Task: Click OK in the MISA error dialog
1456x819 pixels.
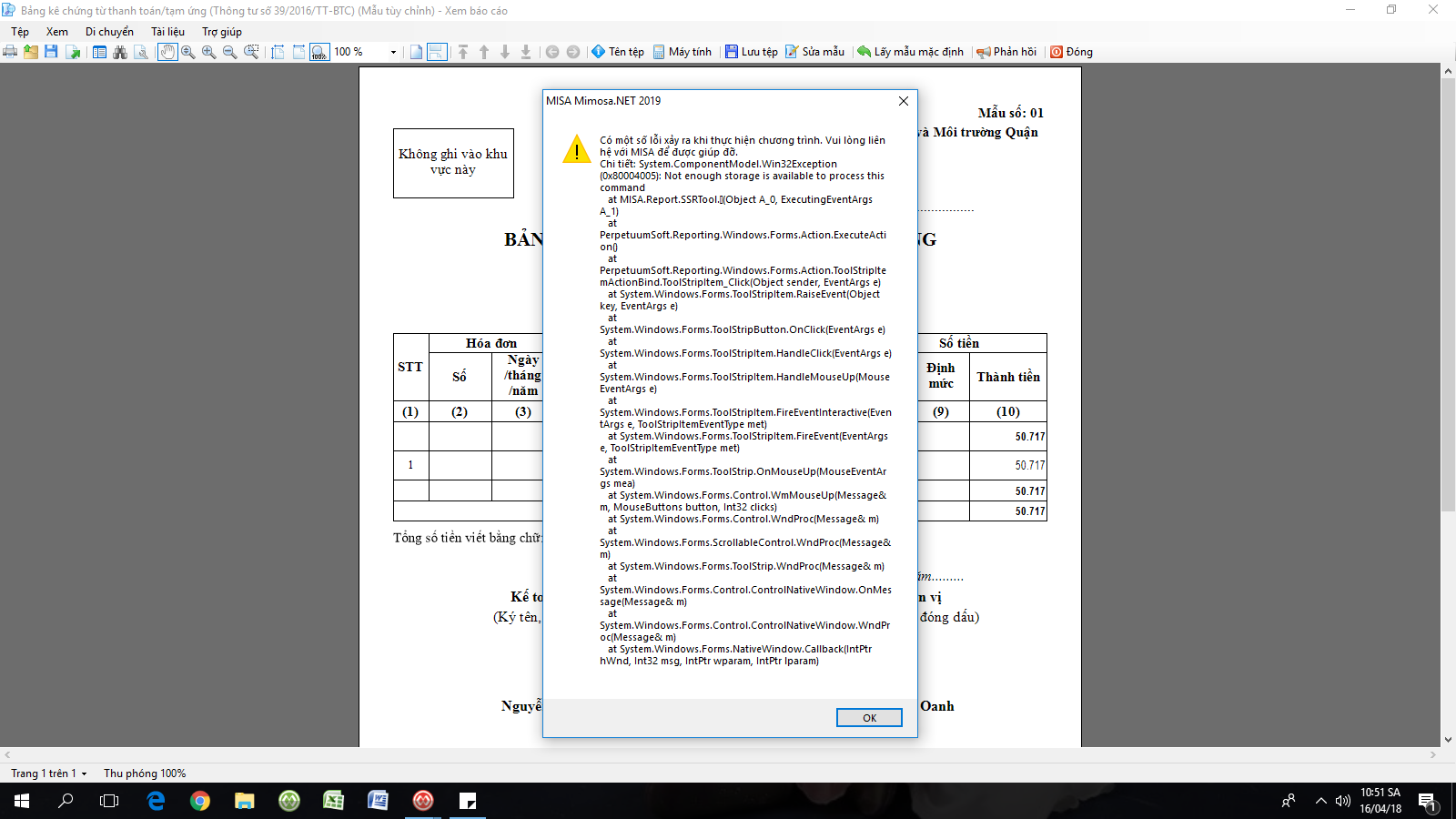Action: coord(869,718)
